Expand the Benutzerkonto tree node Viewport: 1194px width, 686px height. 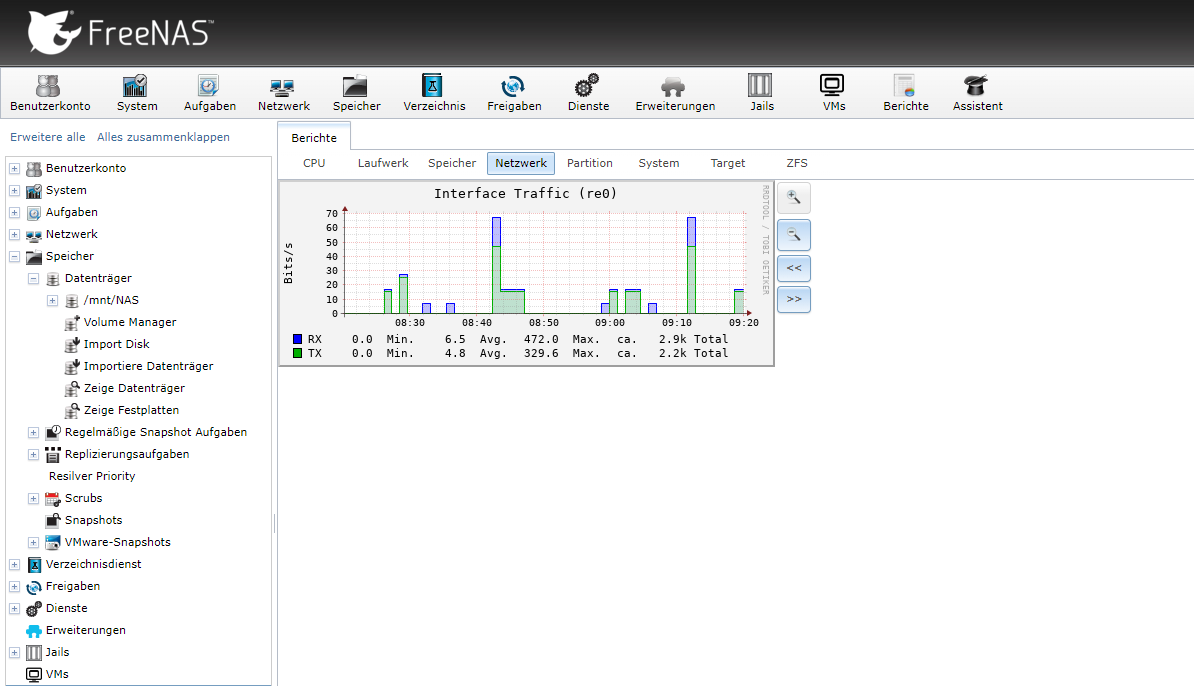click(14, 168)
